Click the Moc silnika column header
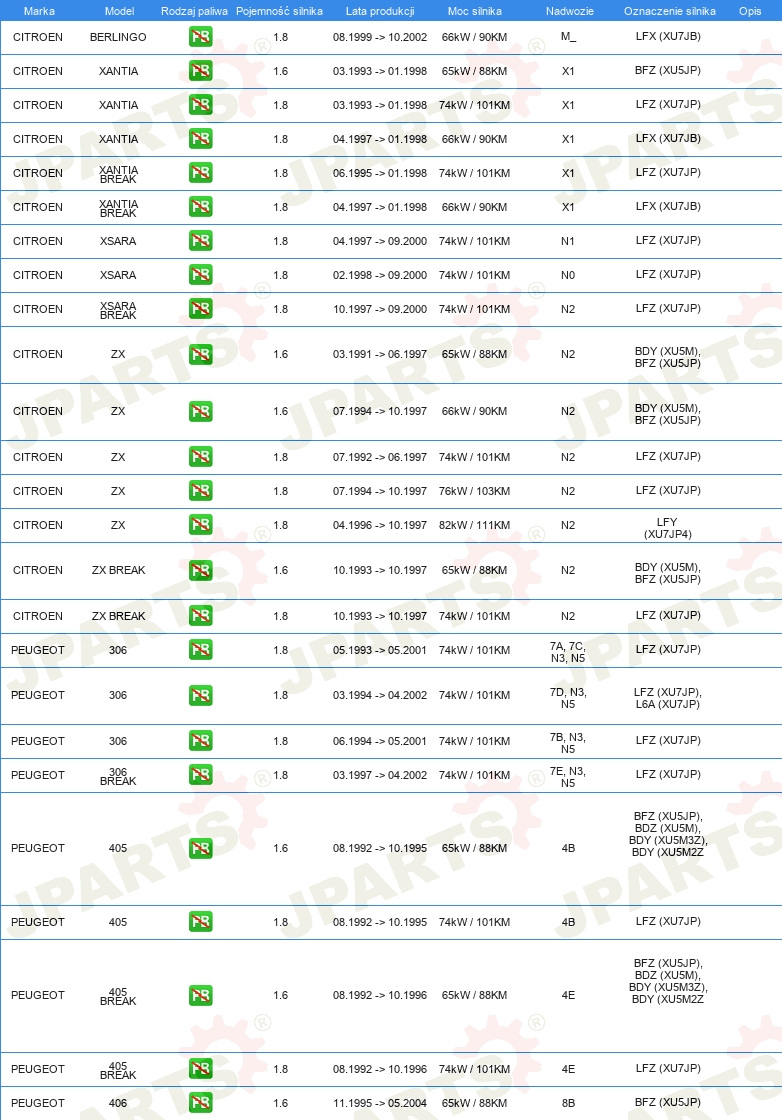The height and width of the screenshot is (1120, 782). (475, 11)
